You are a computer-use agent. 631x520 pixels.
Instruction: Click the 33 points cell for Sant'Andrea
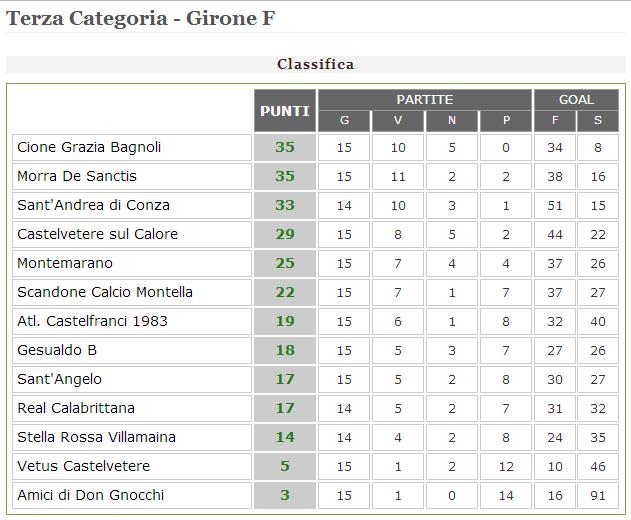point(285,205)
